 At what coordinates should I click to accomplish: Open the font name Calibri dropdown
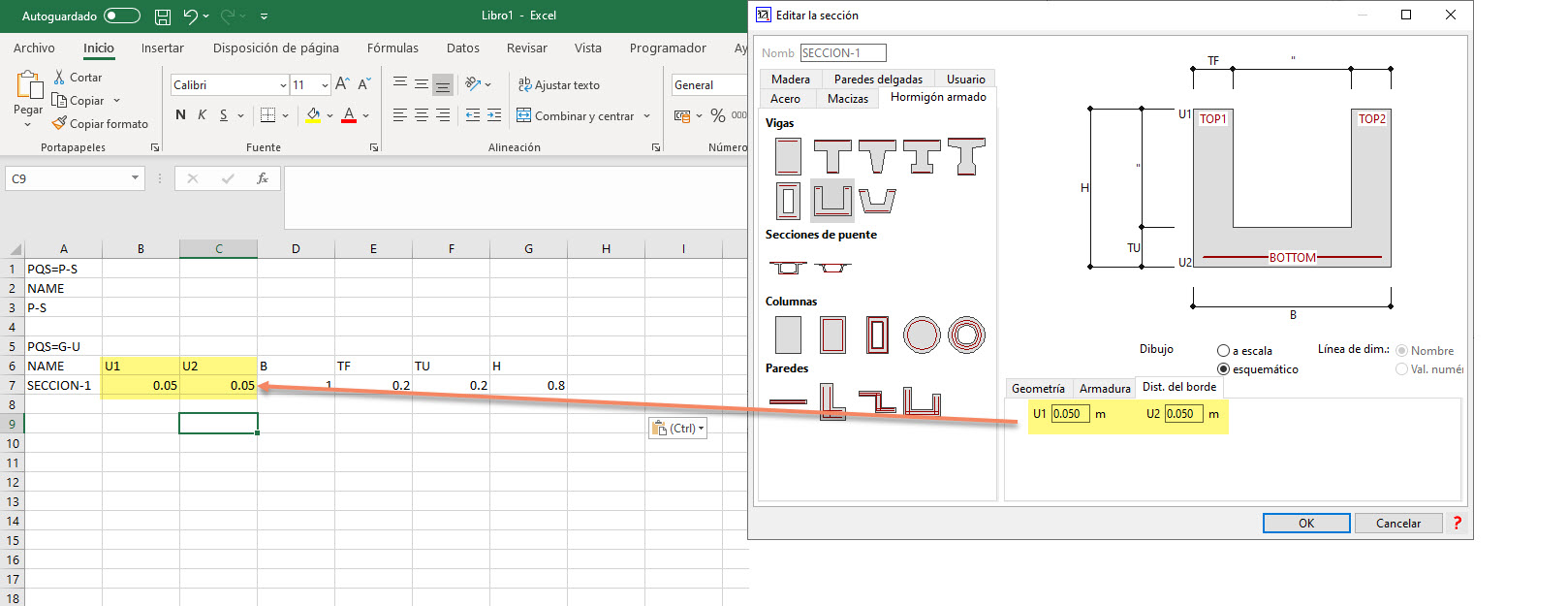[283, 85]
